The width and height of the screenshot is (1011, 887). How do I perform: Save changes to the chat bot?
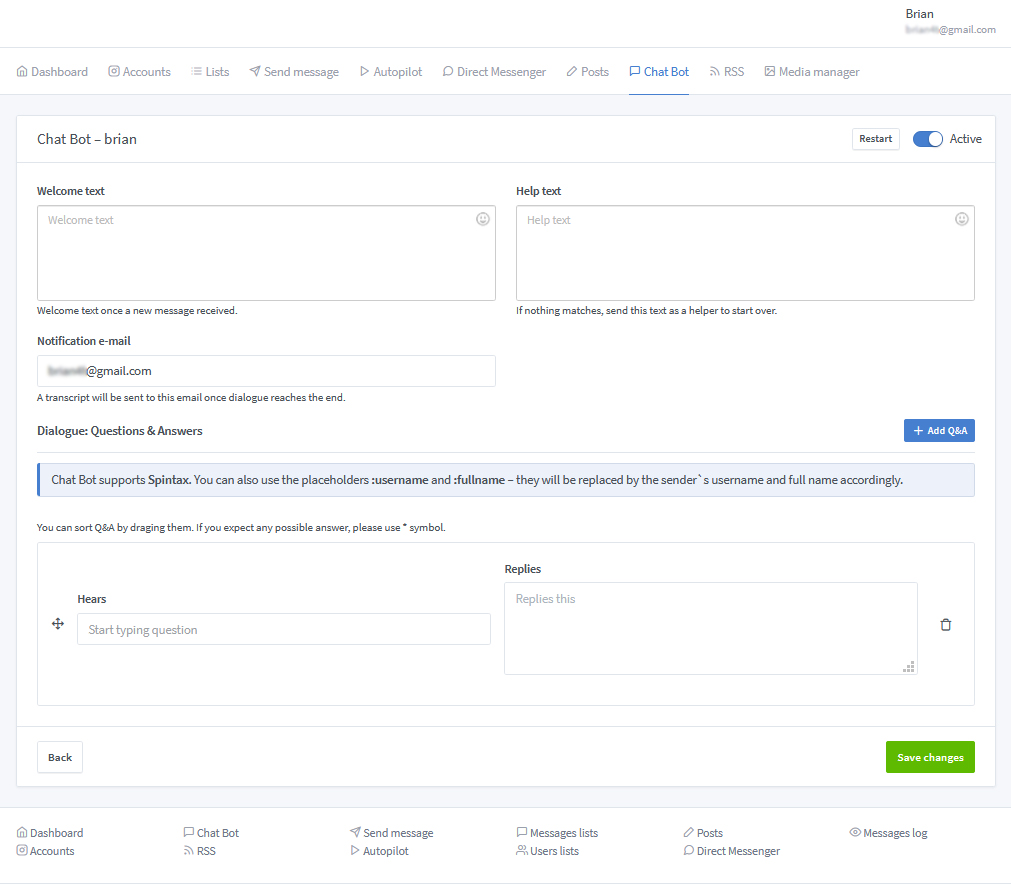[x=929, y=757]
